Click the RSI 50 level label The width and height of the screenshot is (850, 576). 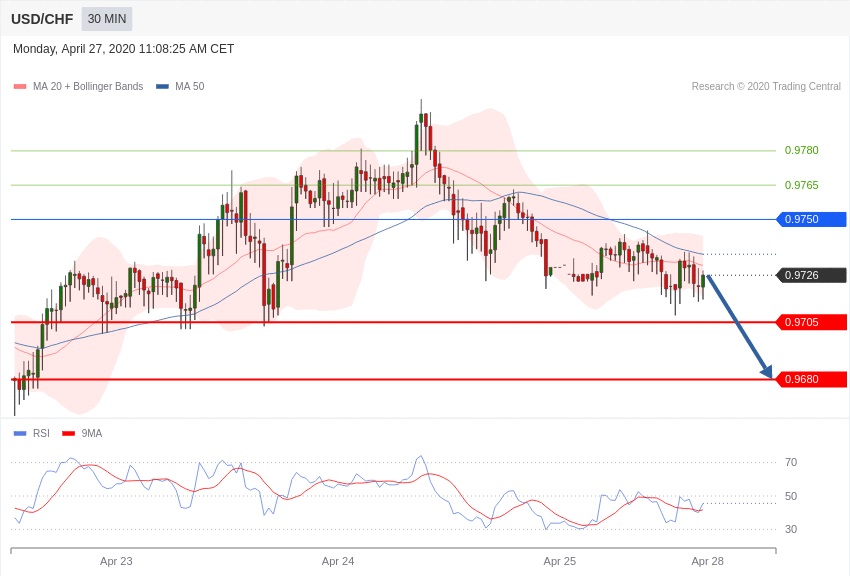coord(791,496)
